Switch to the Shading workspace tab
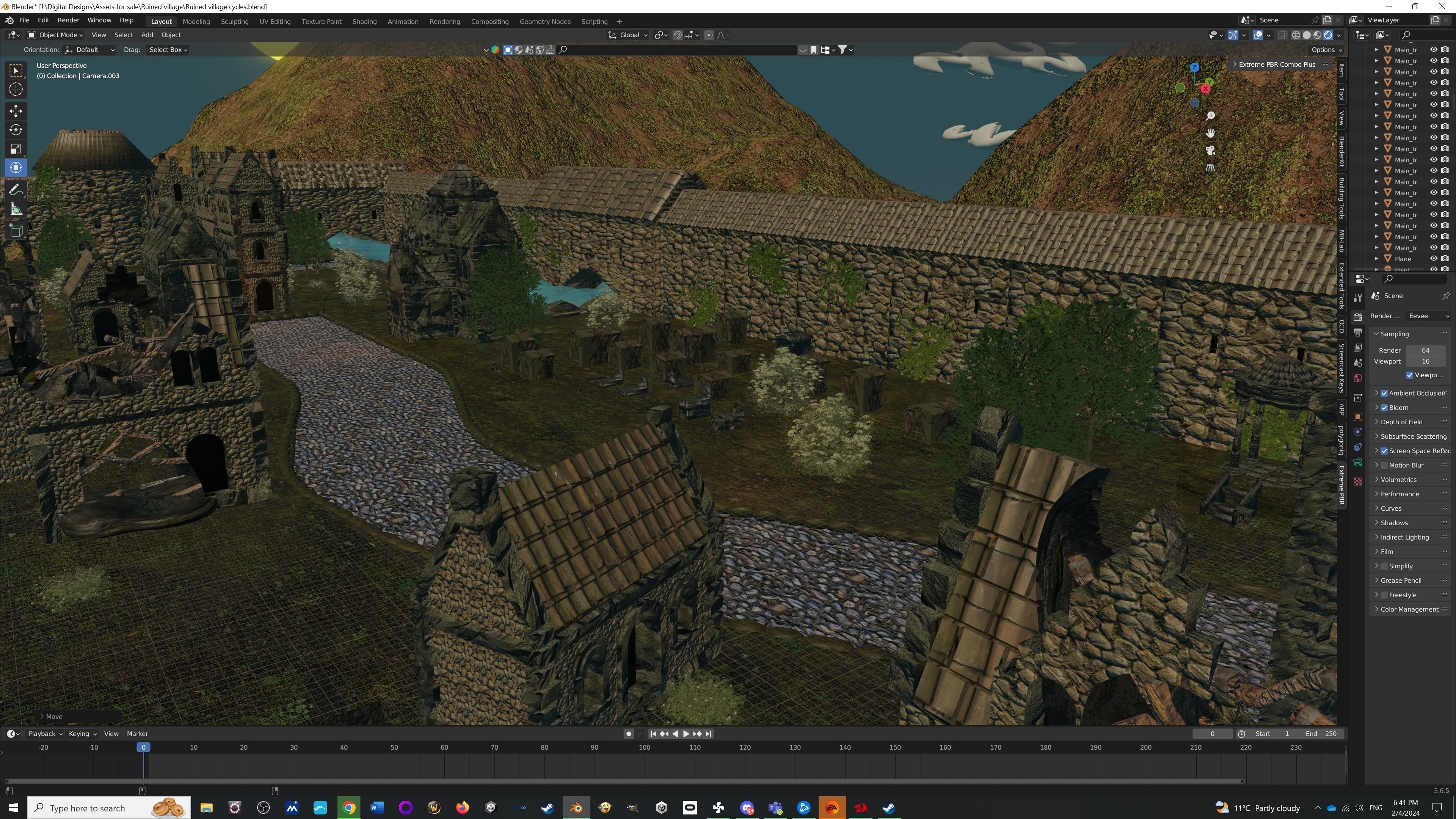This screenshot has width=1456, height=819. pyautogui.click(x=364, y=22)
